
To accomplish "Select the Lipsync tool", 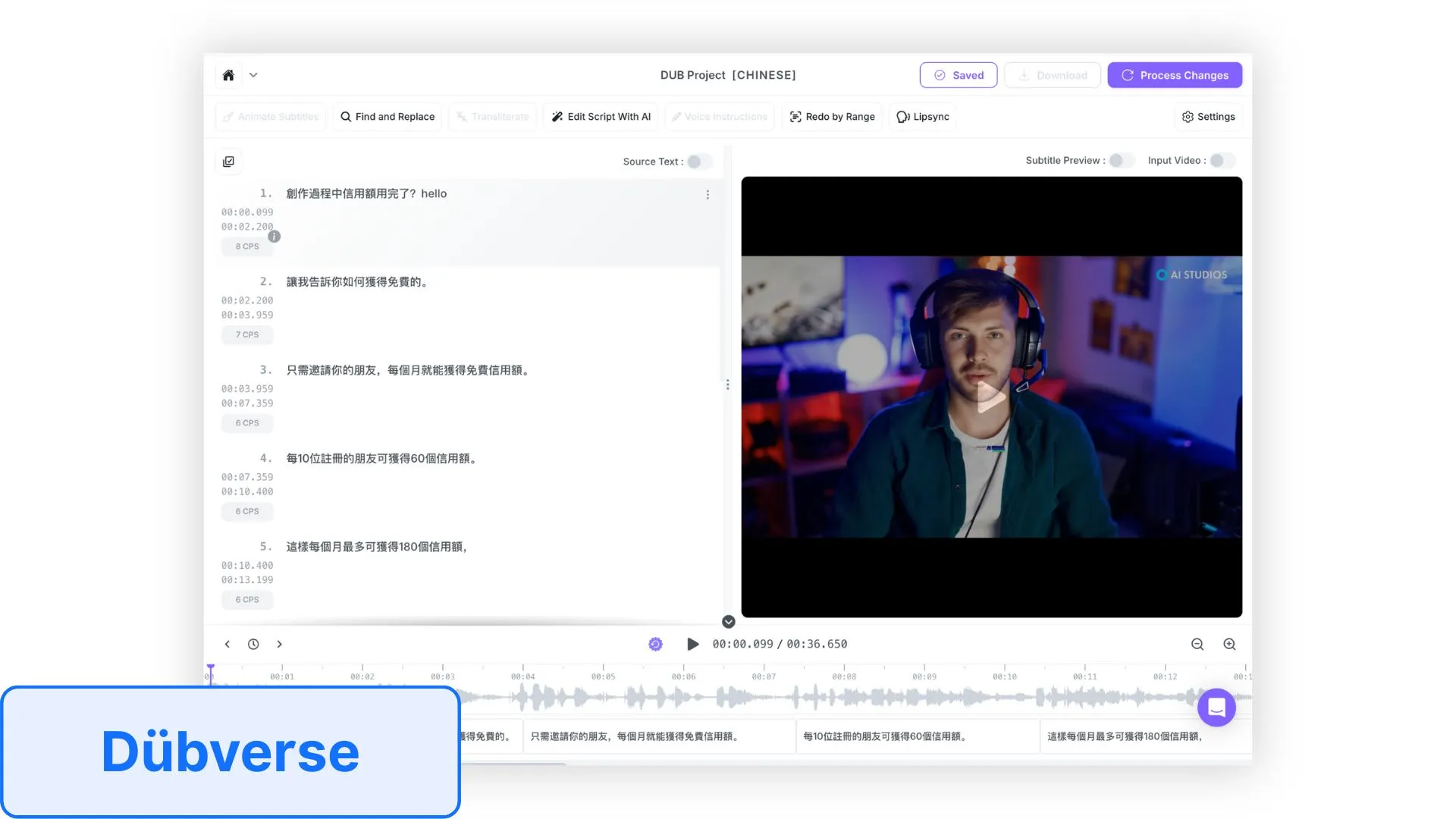I will pyautogui.click(x=923, y=117).
